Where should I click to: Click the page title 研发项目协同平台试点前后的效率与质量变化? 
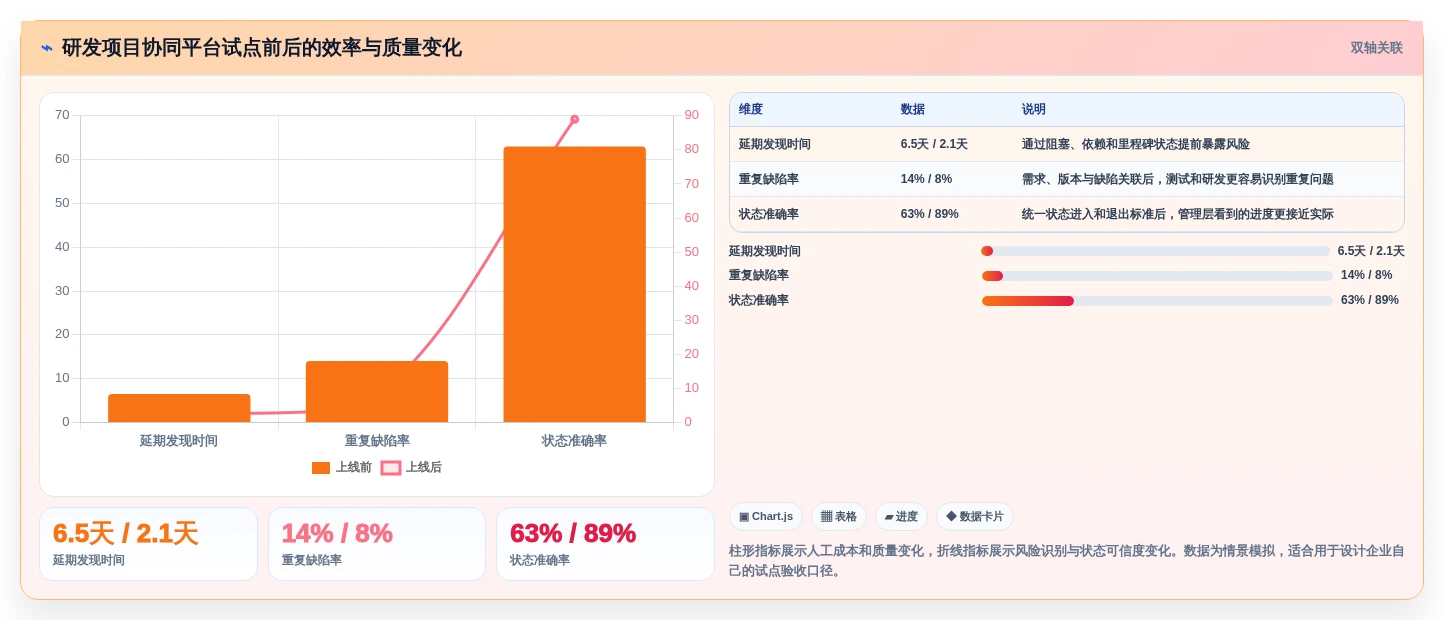(262, 48)
